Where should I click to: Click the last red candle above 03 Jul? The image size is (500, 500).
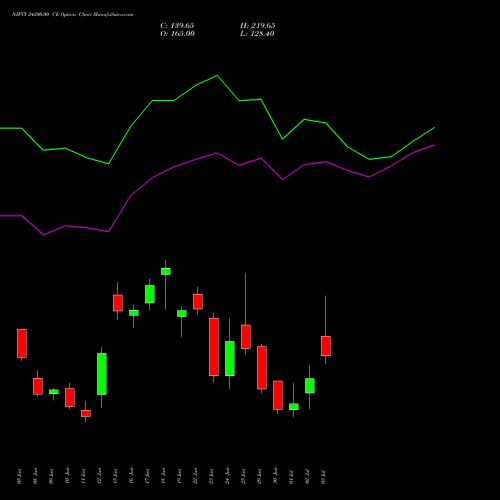[326, 346]
